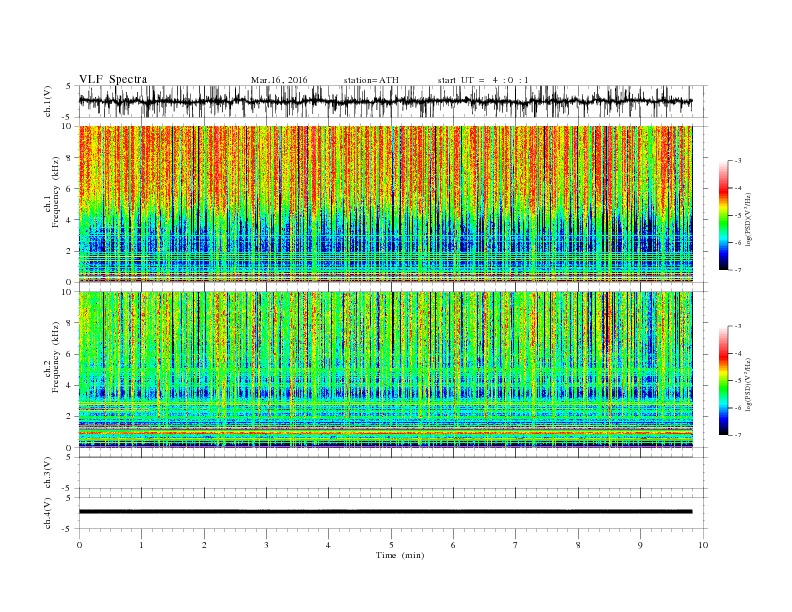Click the ch.1 colorbar "log(PSD)(V²/Hz)" label

coord(748,220)
